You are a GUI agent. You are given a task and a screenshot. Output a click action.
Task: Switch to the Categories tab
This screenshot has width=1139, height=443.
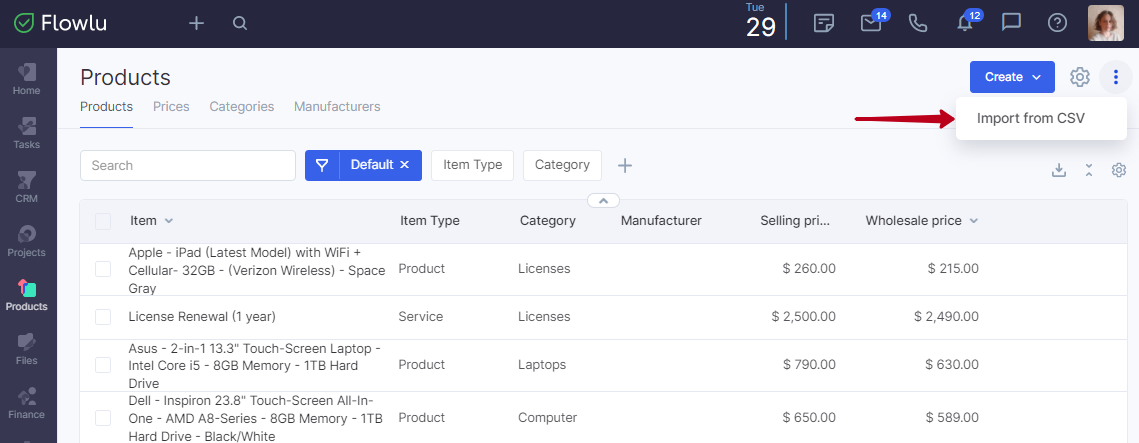pyautogui.click(x=242, y=107)
